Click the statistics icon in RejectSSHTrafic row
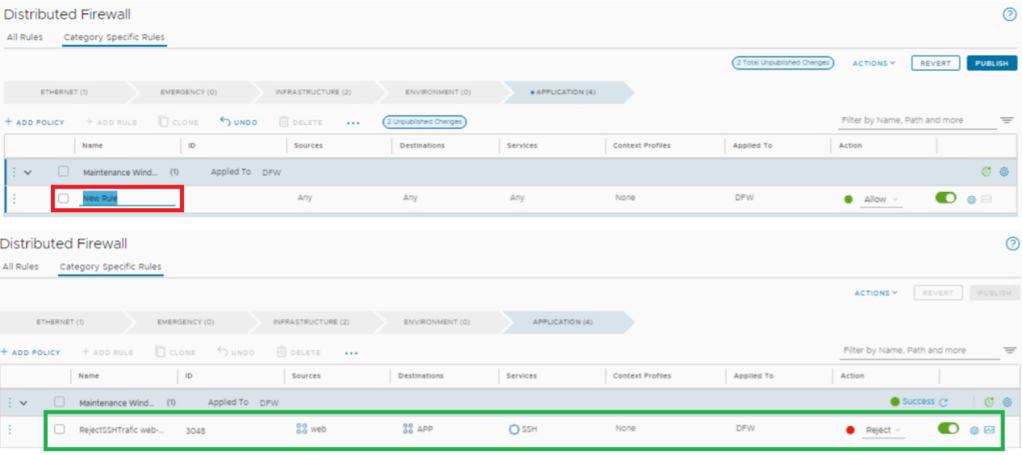Screen dimensions: 1022x455 (x=988, y=429)
